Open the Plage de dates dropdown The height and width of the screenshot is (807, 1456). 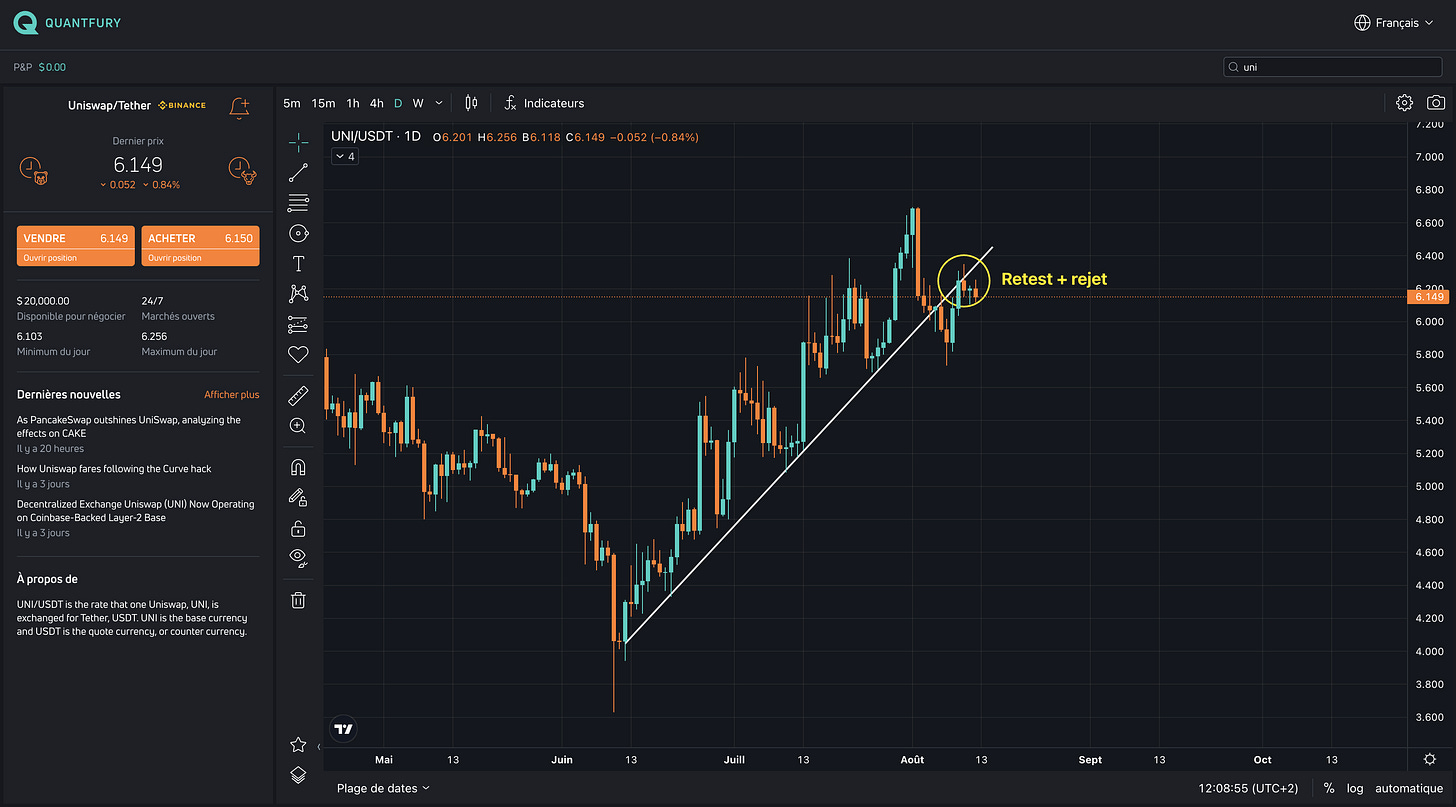tap(383, 788)
